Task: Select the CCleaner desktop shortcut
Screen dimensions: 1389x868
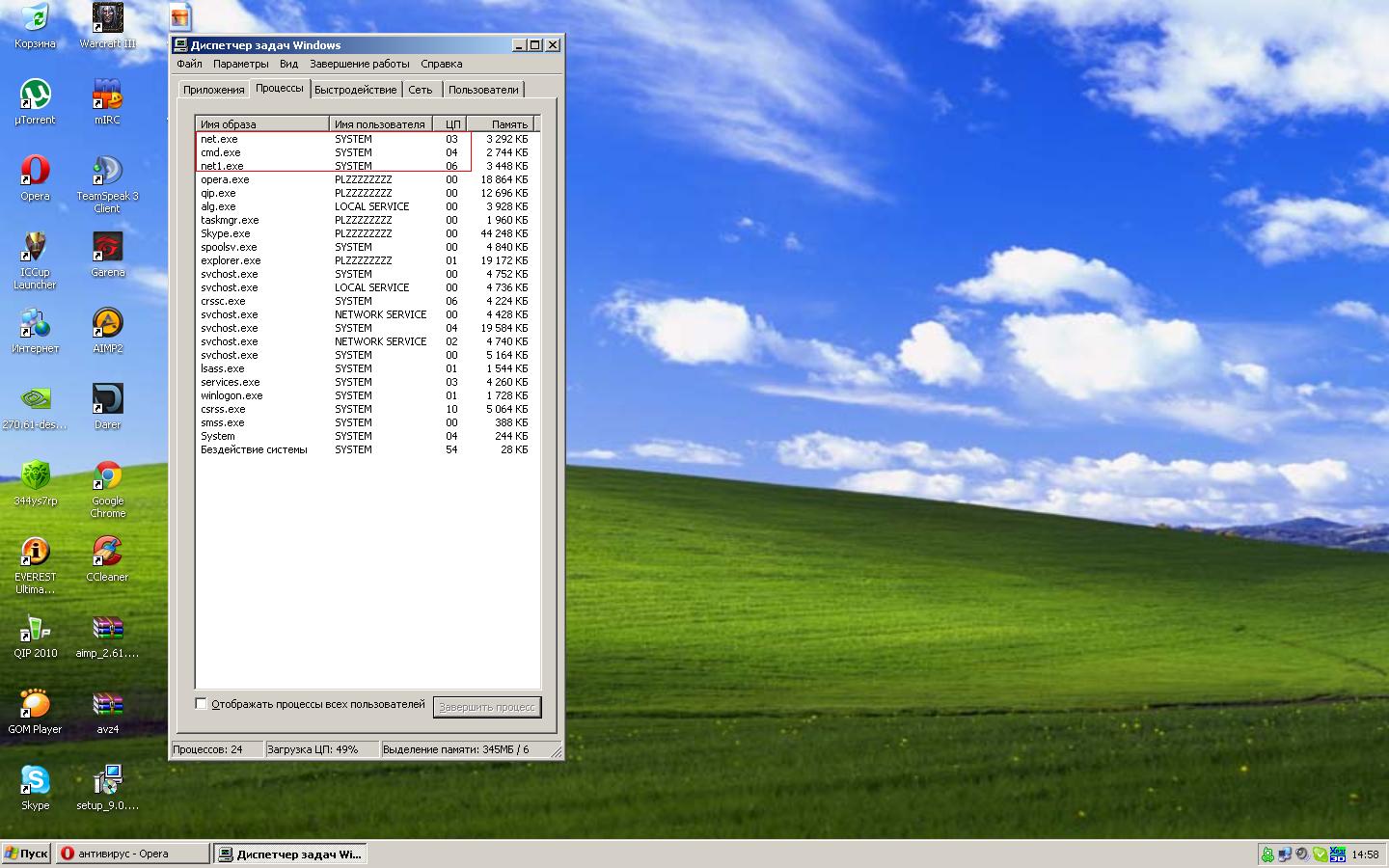Action: (107, 553)
